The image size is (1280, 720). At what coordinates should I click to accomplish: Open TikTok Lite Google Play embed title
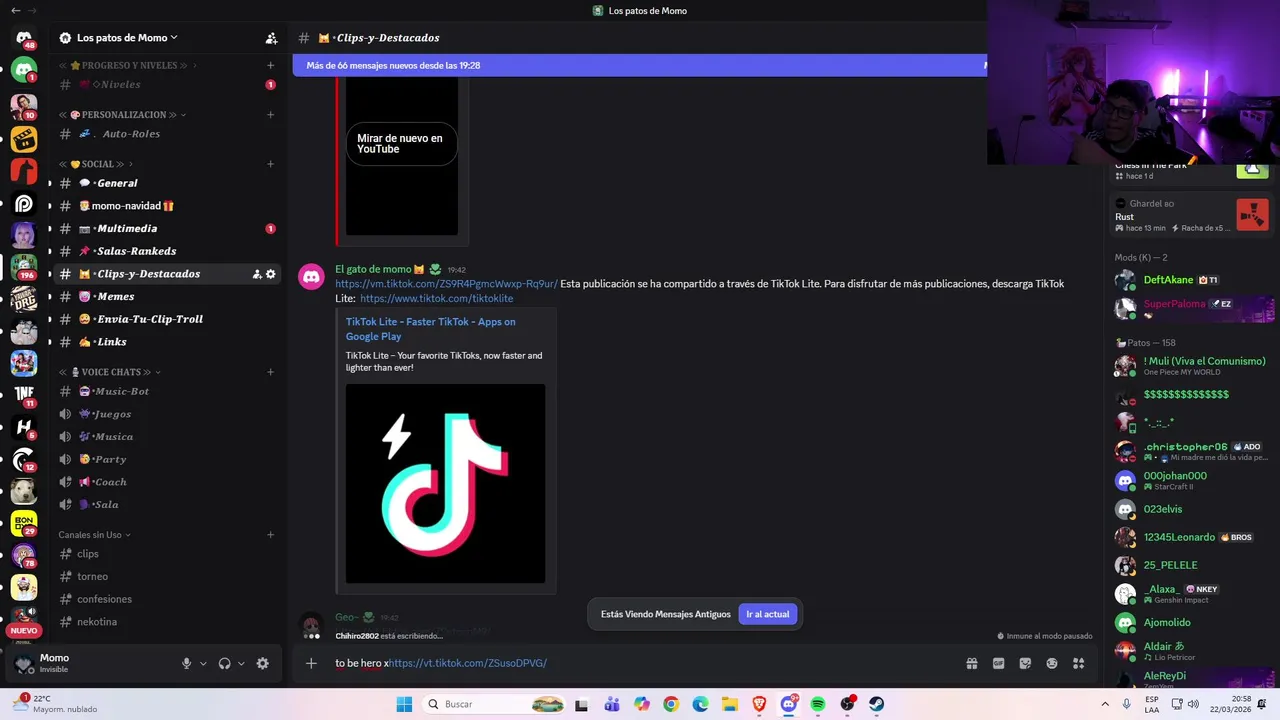pos(430,329)
